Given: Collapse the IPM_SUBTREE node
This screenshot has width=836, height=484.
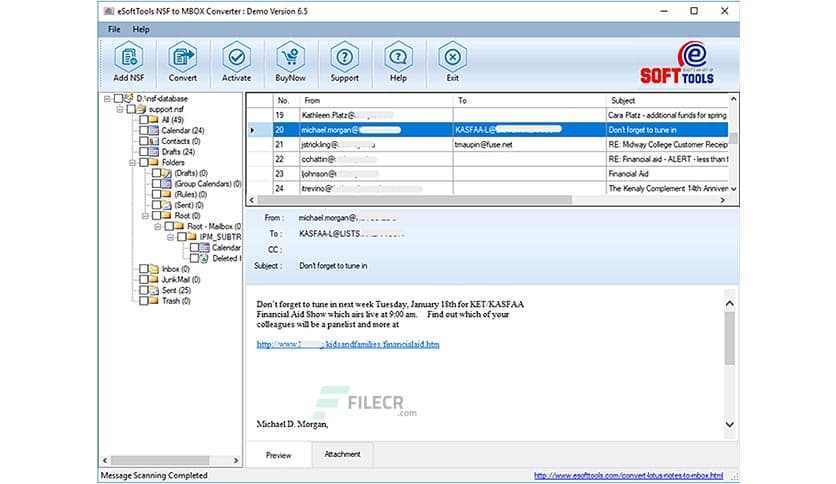Looking at the screenshot, I should coord(171,237).
